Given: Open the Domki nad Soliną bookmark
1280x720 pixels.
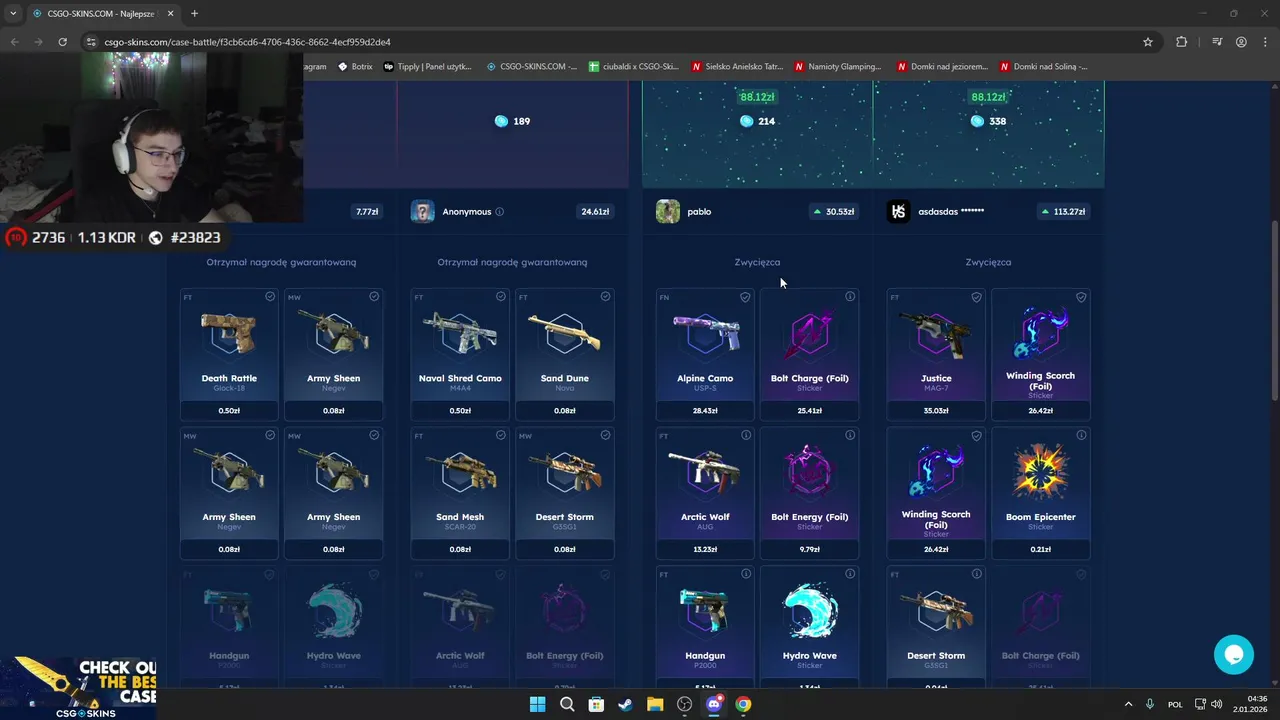Looking at the screenshot, I should pyautogui.click(x=1044, y=67).
